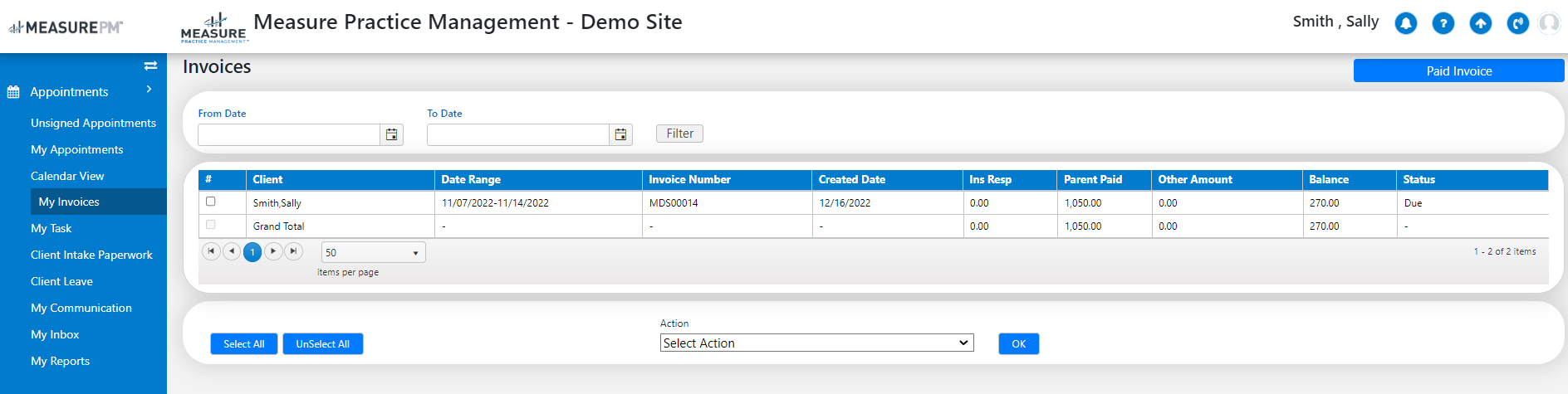Click the upload arrow icon in header
Viewport: 1568px width, 394px height.
[1481, 23]
